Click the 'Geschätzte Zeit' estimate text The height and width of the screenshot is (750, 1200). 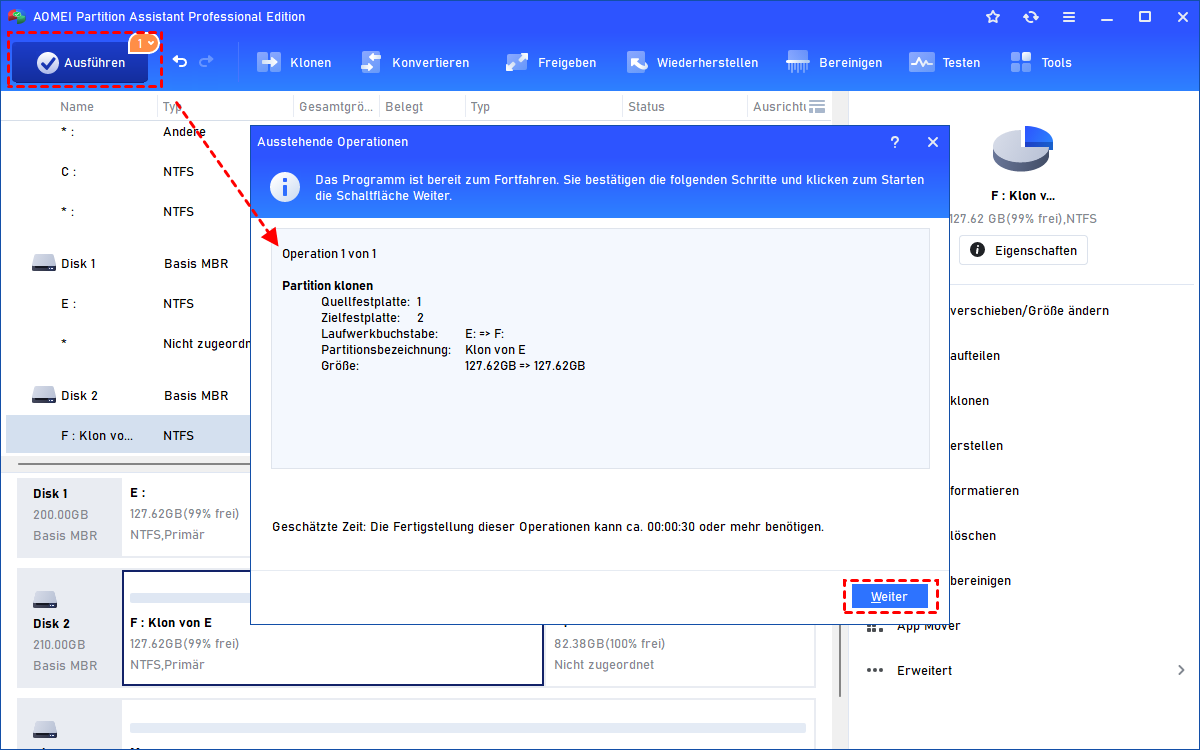pos(548,527)
